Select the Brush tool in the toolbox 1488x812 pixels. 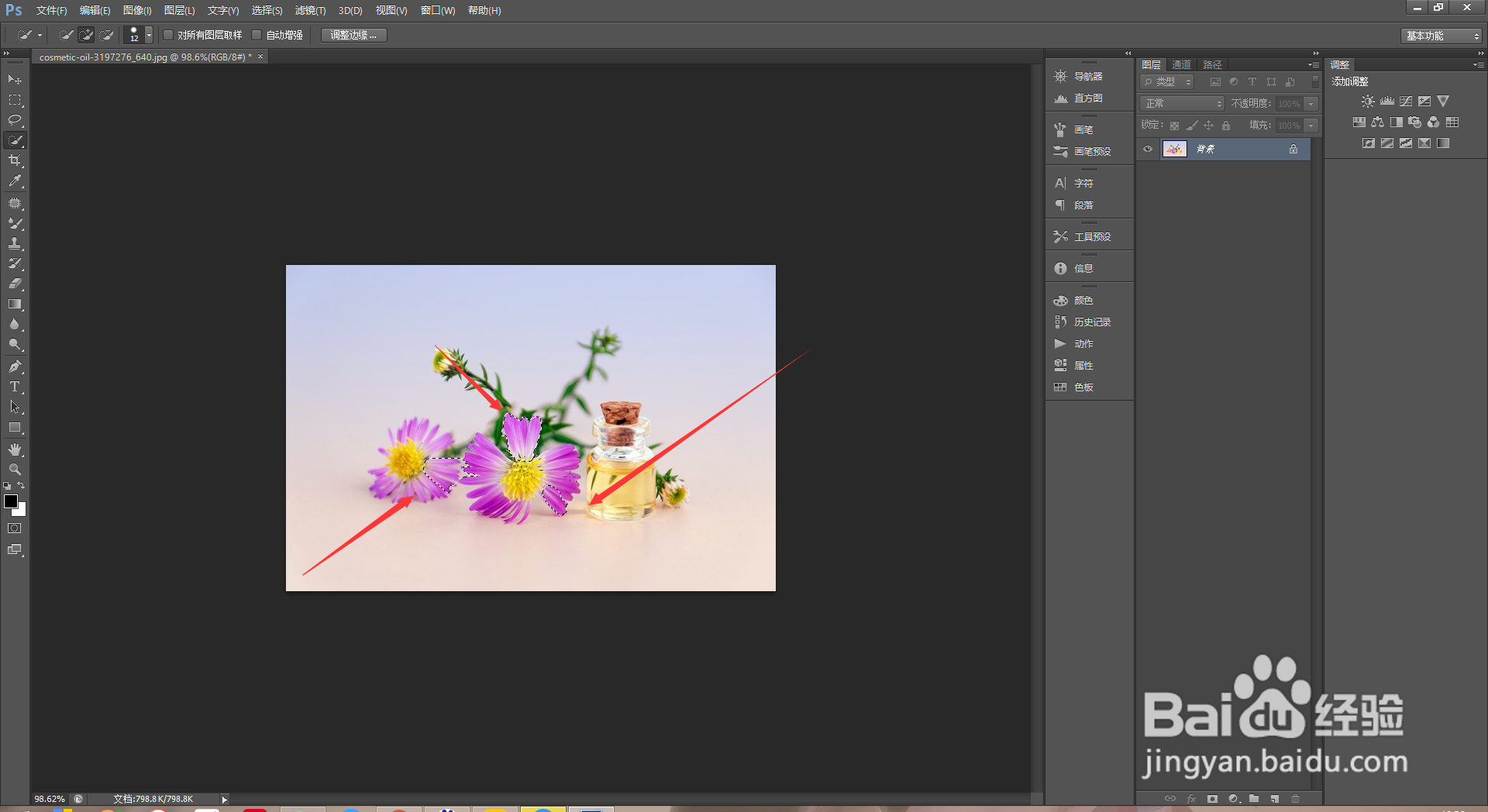click(15, 223)
